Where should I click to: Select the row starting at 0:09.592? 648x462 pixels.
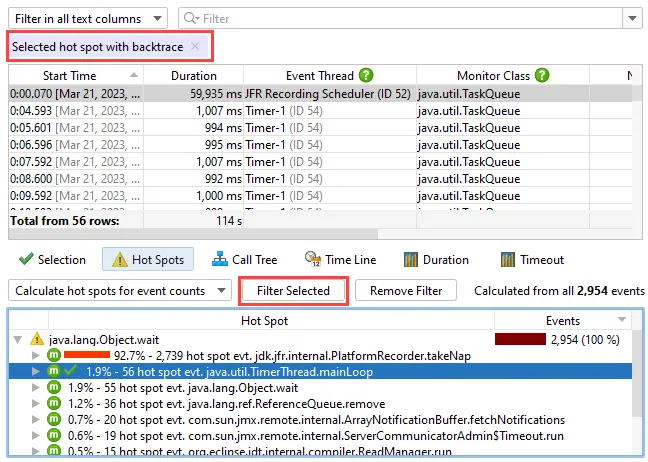tap(320, 195)
